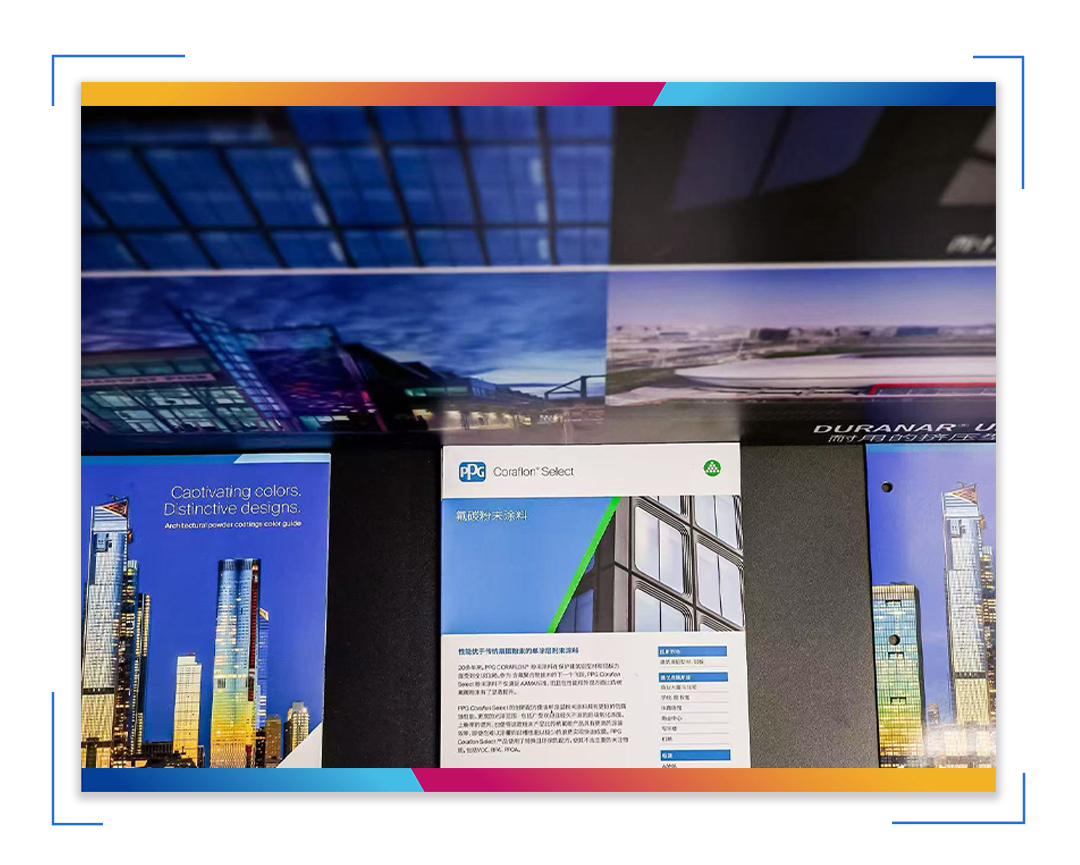Click the "氟碳粉末涂料" heading
Image resolution: width=1080 pixels, height=865 pixels.
click(491, 515)
